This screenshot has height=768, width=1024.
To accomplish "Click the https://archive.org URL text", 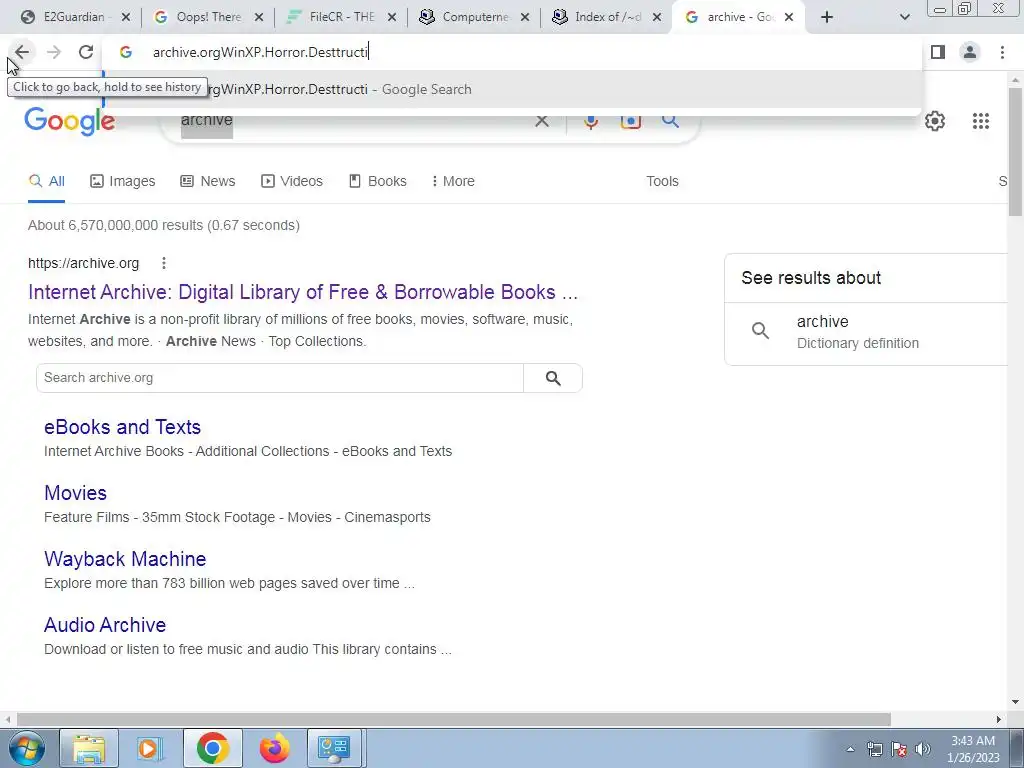I will pyautogui.click(x=84, y=263).
